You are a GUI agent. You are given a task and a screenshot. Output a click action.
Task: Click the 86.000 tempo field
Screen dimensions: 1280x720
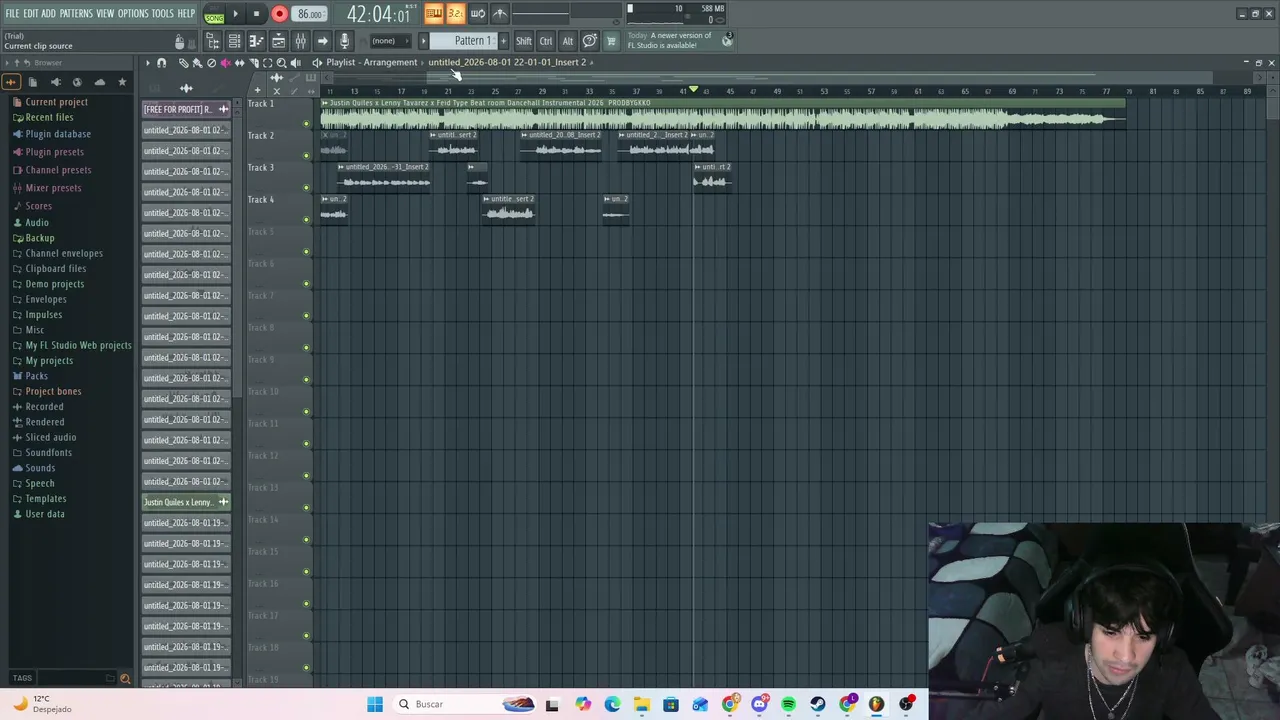309,14
